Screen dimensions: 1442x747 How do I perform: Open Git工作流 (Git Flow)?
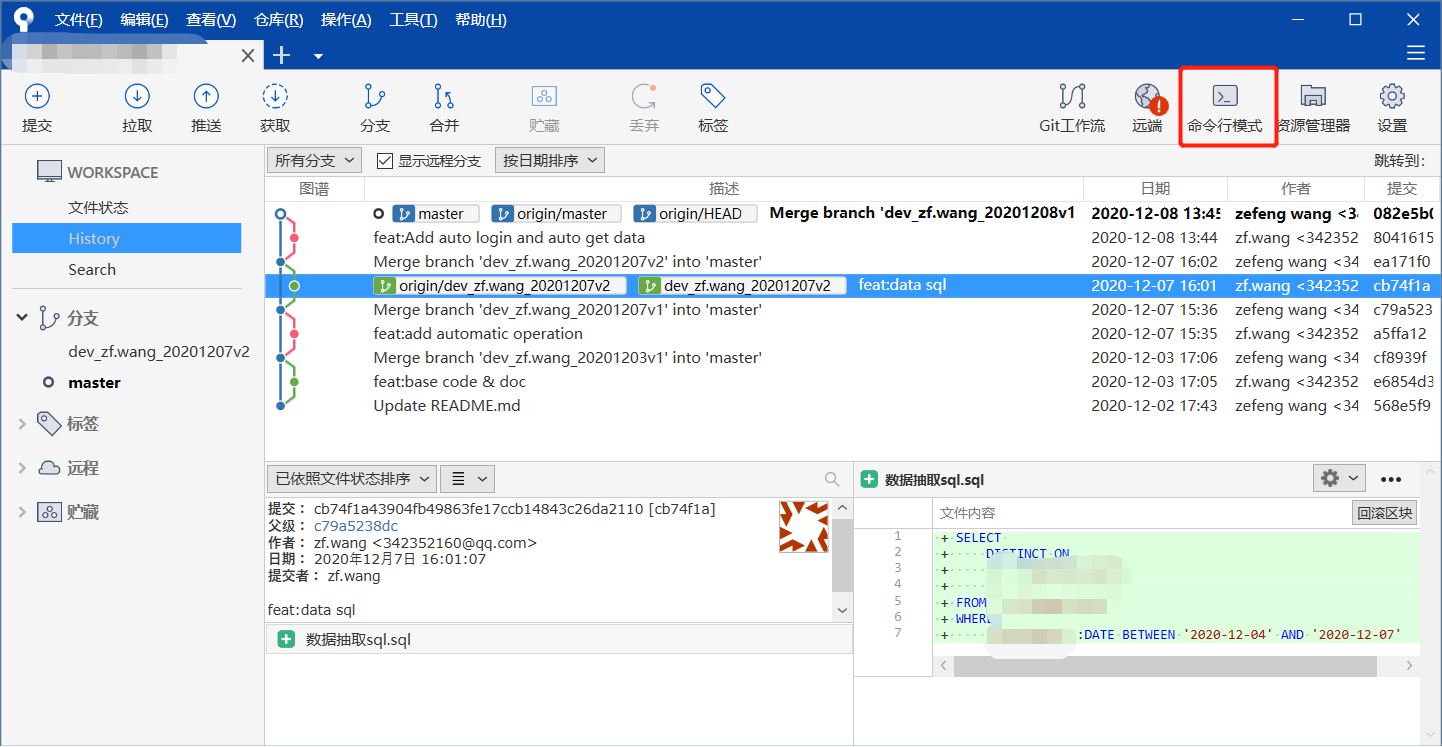tap(1072, 108)
